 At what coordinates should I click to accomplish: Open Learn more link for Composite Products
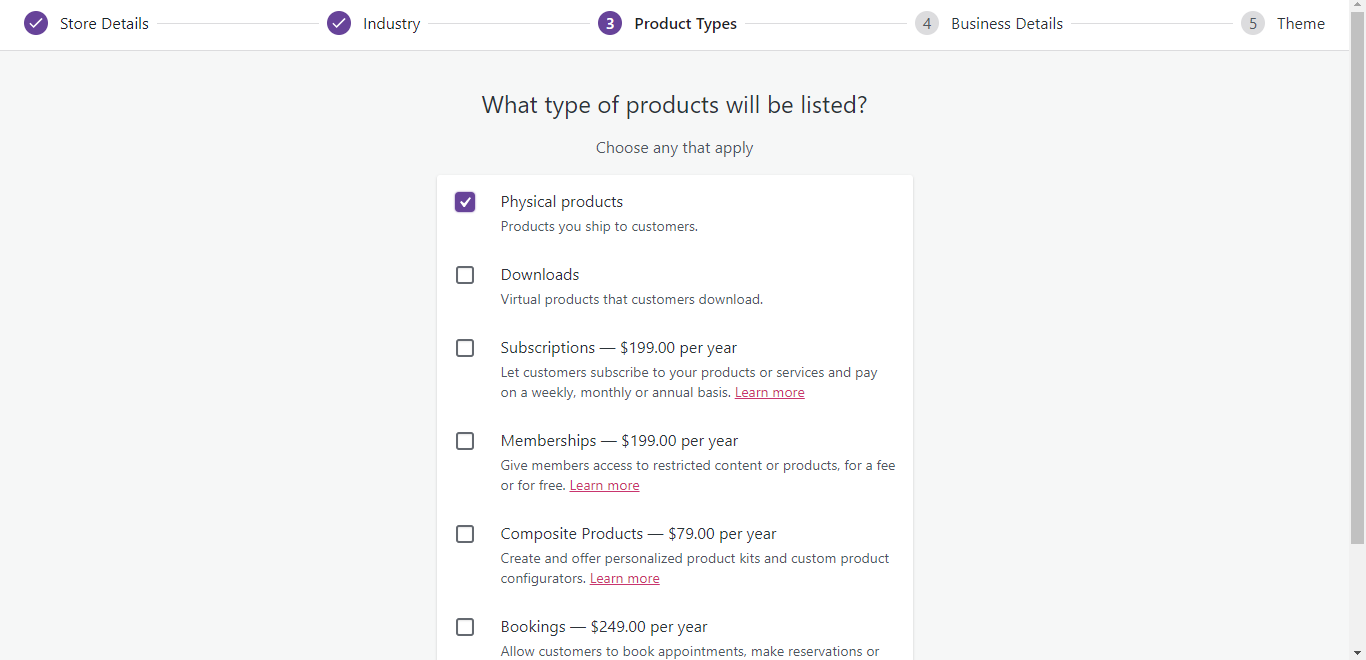coord(624,579)
